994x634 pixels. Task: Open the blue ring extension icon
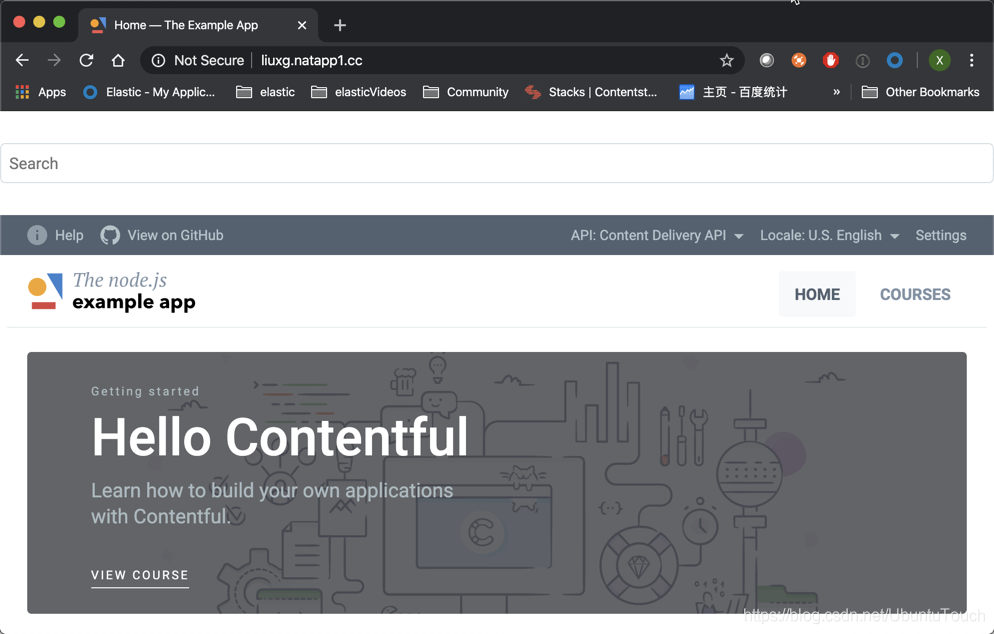(x=894, y=60)
